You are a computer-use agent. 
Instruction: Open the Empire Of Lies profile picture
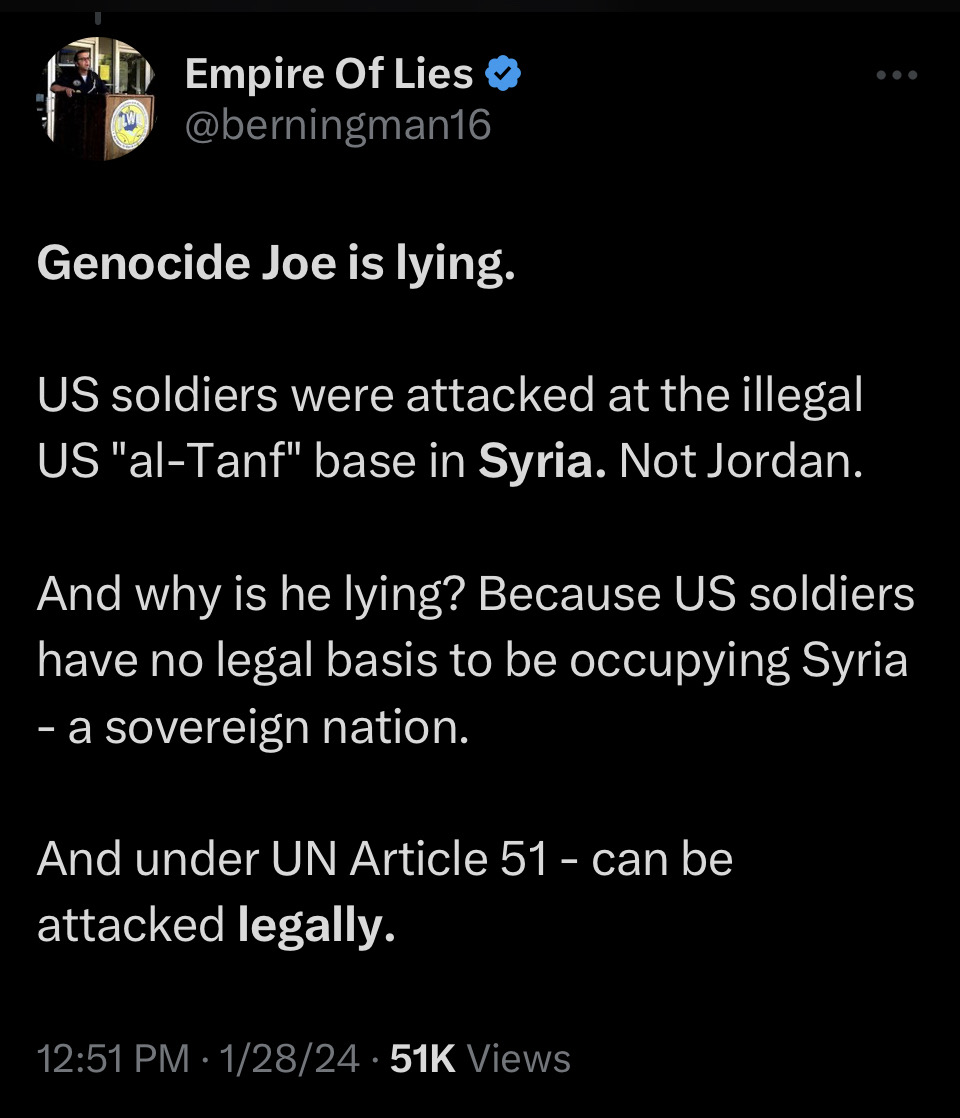[x=96, y=98]
